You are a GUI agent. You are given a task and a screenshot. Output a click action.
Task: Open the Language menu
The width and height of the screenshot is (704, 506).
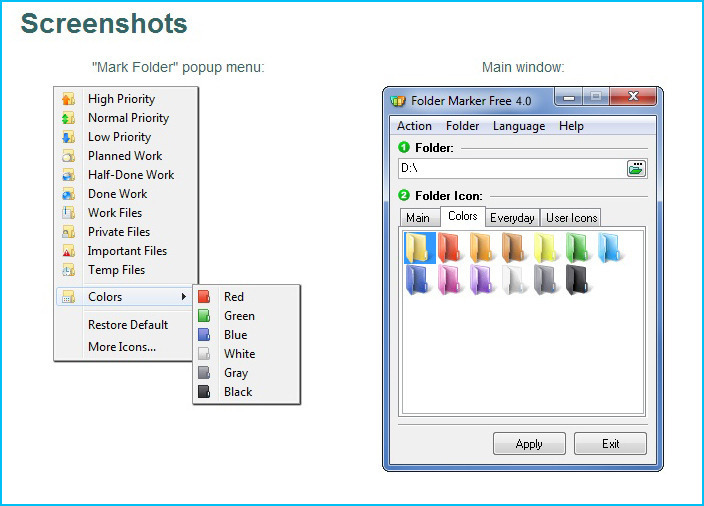coord(519,126)
